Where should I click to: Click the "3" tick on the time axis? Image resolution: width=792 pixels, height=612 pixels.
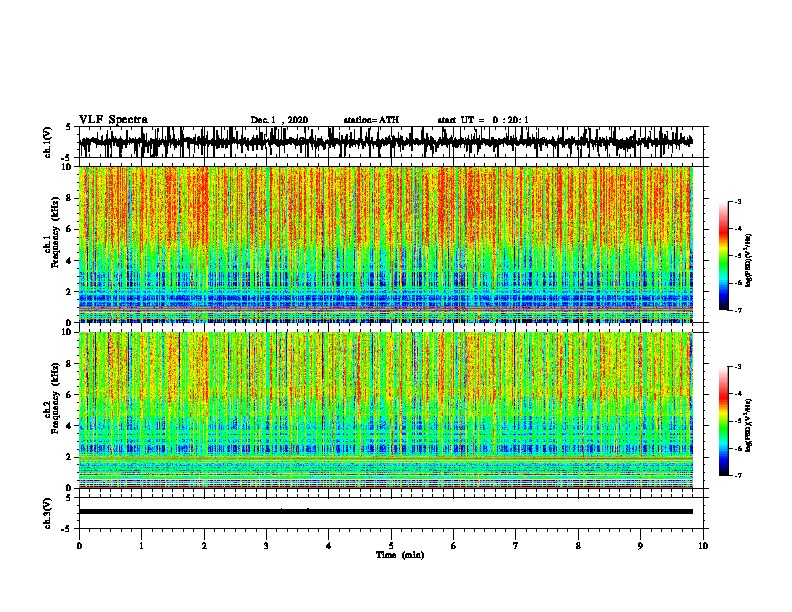tap(266, 546)
